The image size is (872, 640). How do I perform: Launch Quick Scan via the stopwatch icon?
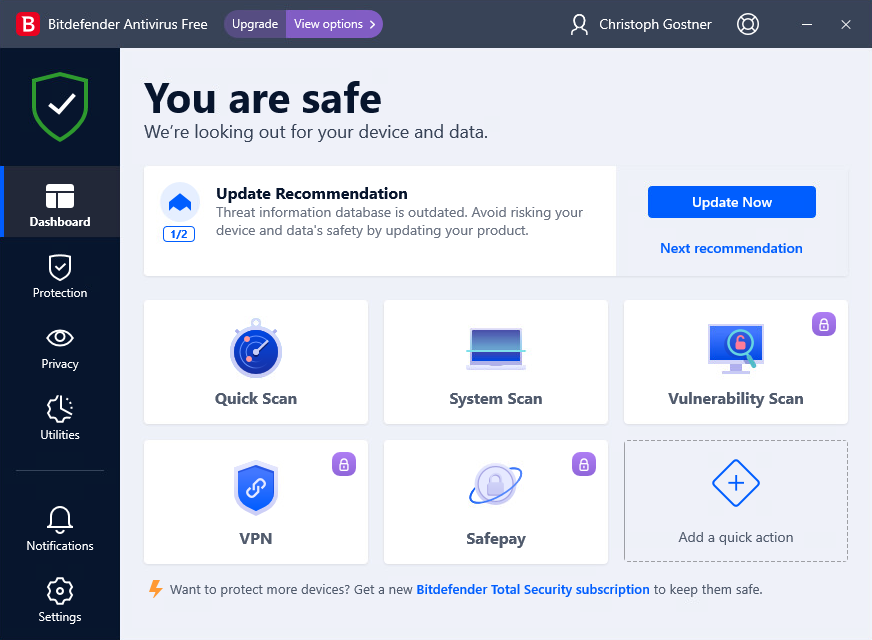255,350
